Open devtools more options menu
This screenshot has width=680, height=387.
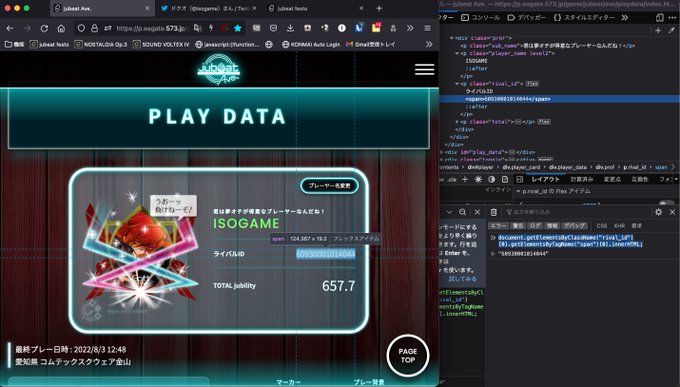[672, 18]
